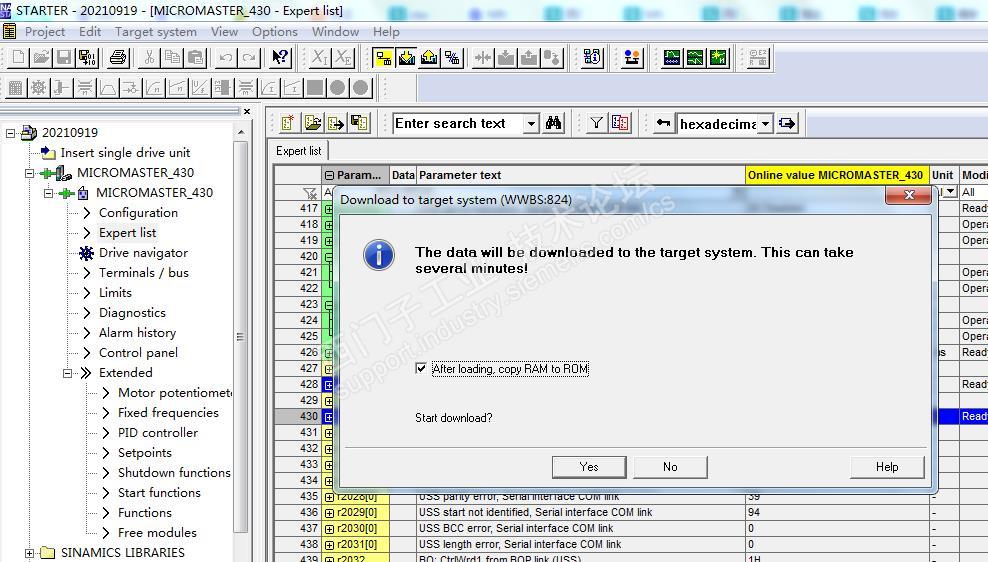The height and width of the screenshot is (562, 988).
Task: Click the Cut scissors icon
Action: 149,58
